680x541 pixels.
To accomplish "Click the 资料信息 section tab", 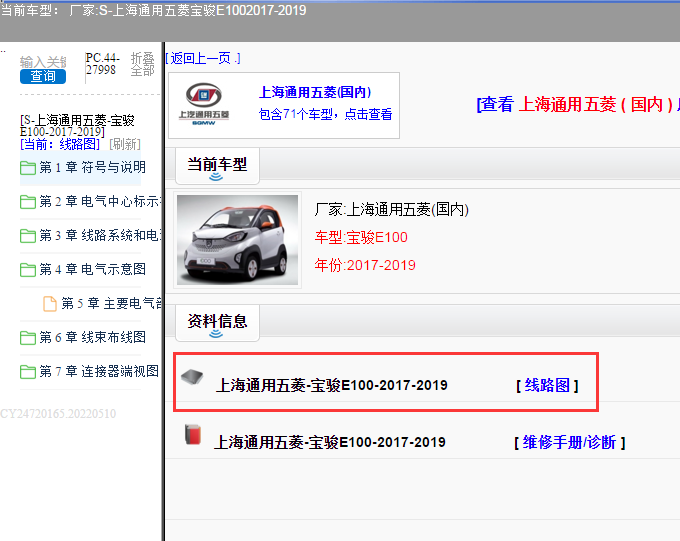I will 217,323.
